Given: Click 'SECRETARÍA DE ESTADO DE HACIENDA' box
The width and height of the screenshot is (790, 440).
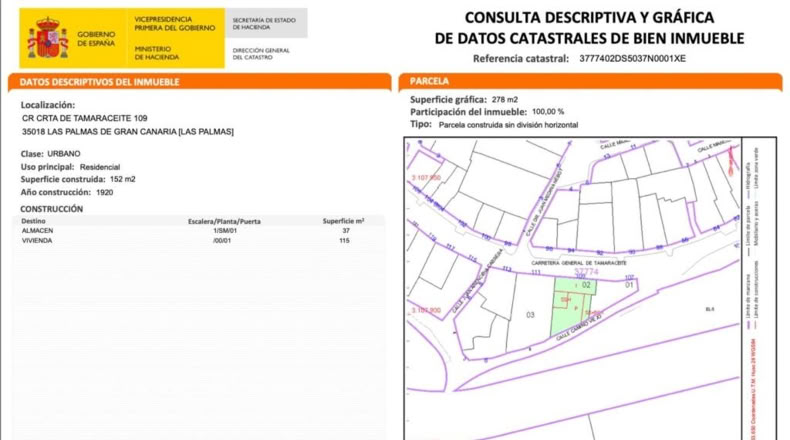Looking at the screenshot, I should pos(266,23).
